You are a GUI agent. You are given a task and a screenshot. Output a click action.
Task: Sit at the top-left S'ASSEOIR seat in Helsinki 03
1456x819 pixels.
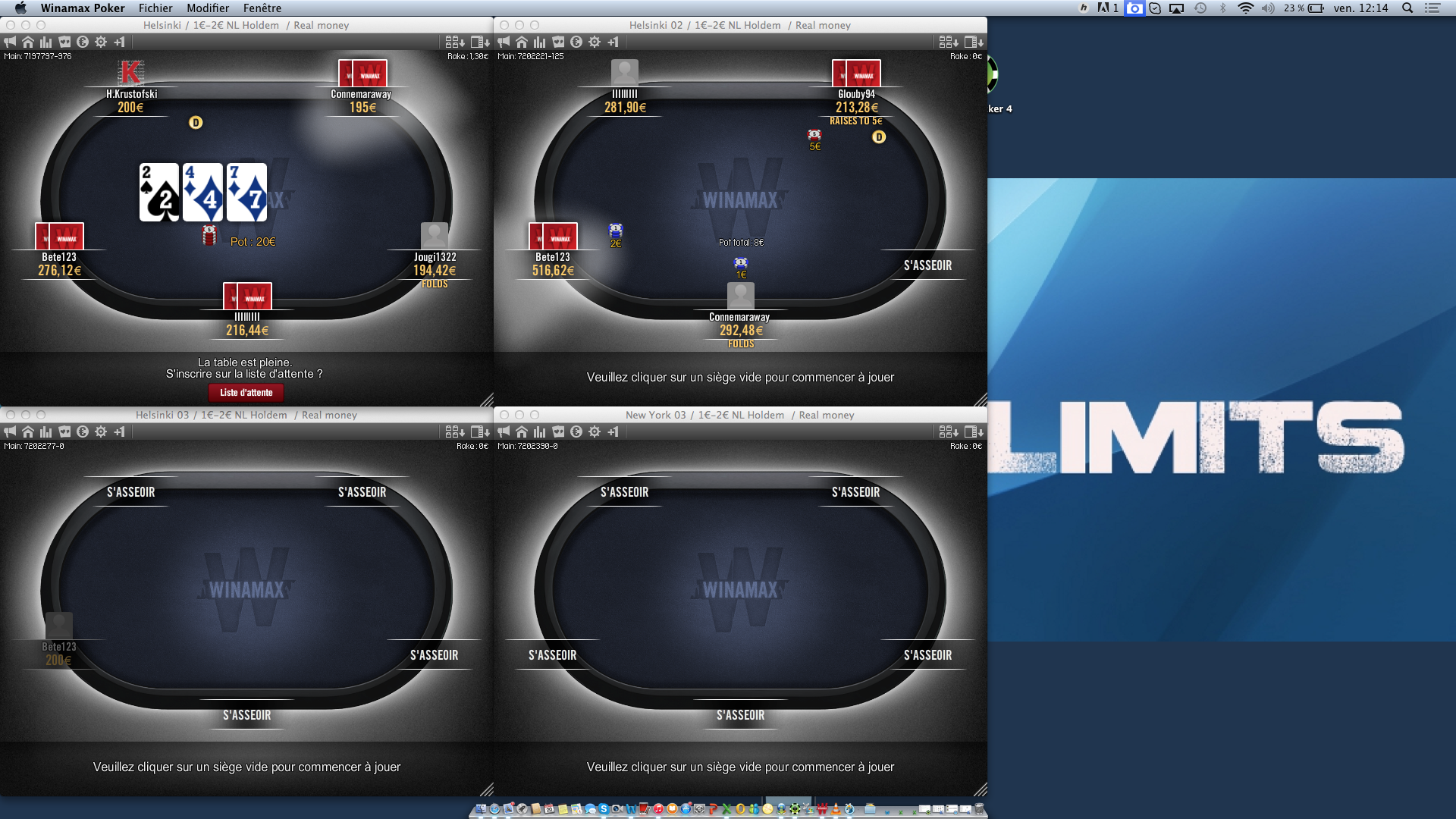pyautogui.click(x=130, y=492)
